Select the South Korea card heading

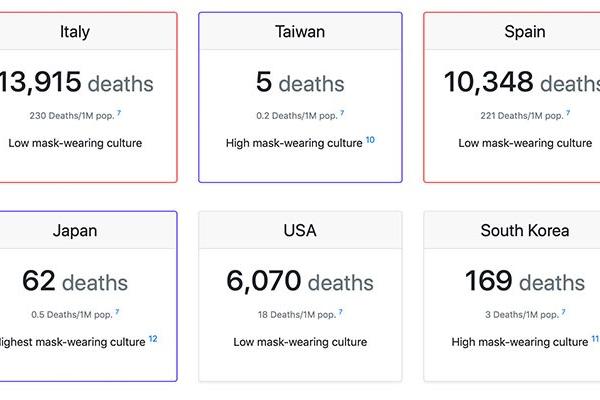click(525, 231)
